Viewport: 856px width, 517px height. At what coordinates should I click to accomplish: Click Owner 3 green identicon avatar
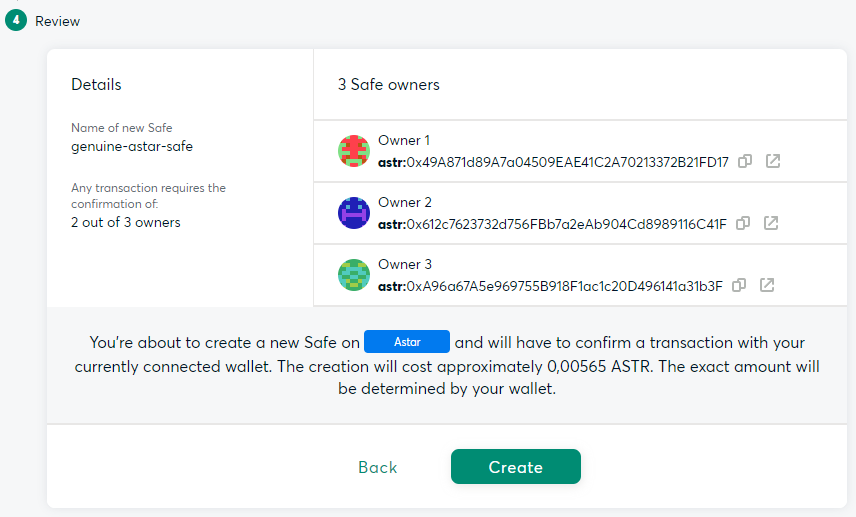tap(354, 275)
